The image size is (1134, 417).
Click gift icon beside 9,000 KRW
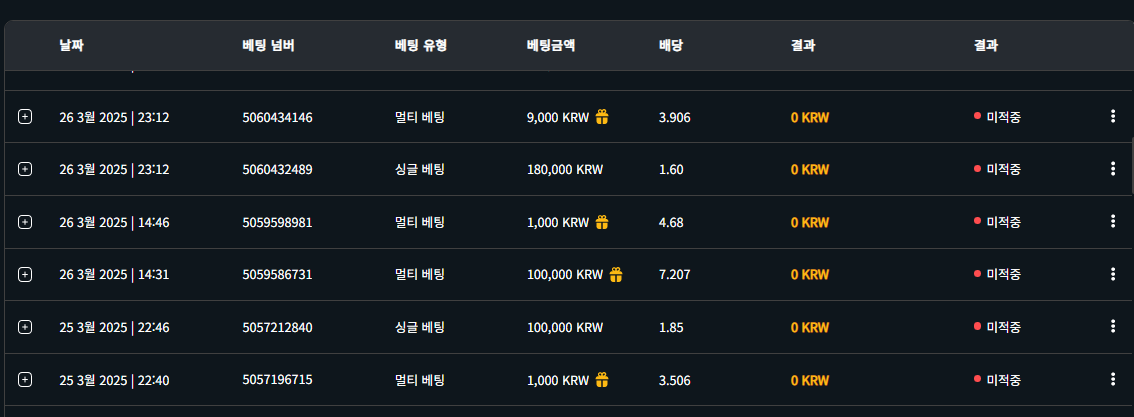602,117
